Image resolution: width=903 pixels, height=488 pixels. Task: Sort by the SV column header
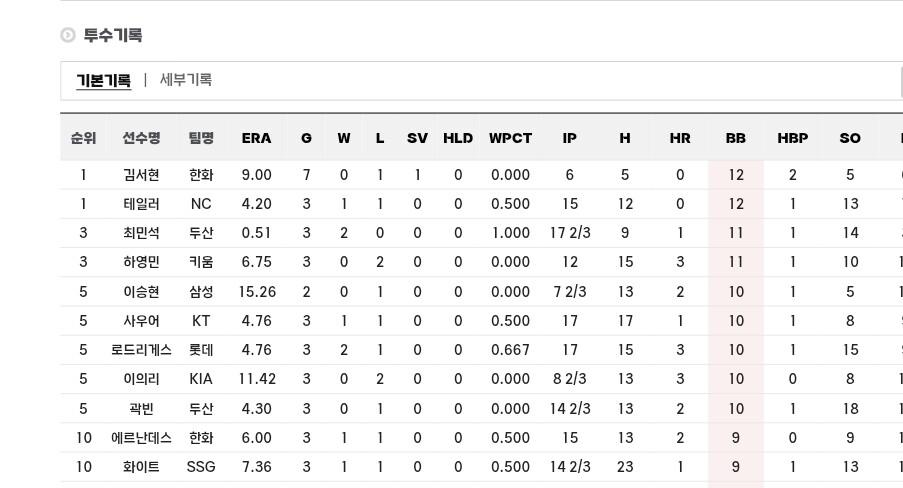click(417, 138)
